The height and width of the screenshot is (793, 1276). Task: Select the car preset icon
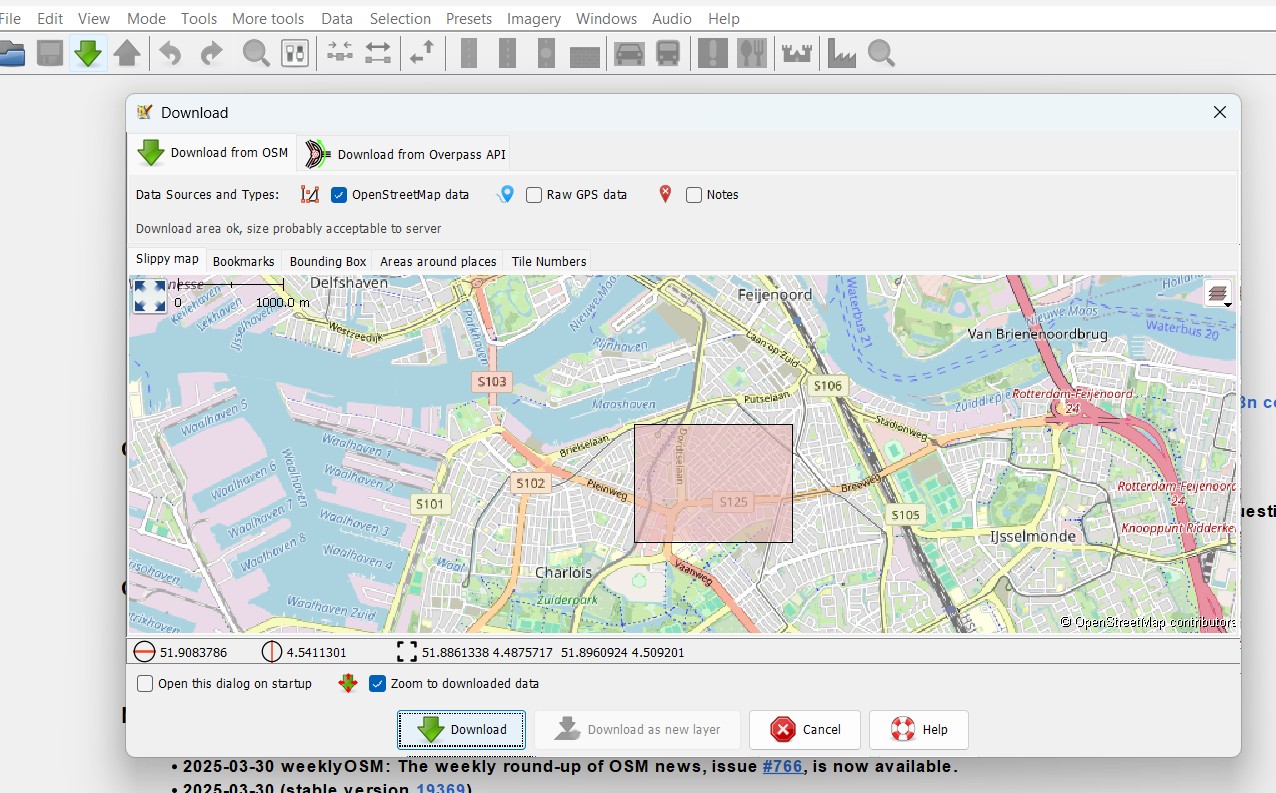point(629,53)
